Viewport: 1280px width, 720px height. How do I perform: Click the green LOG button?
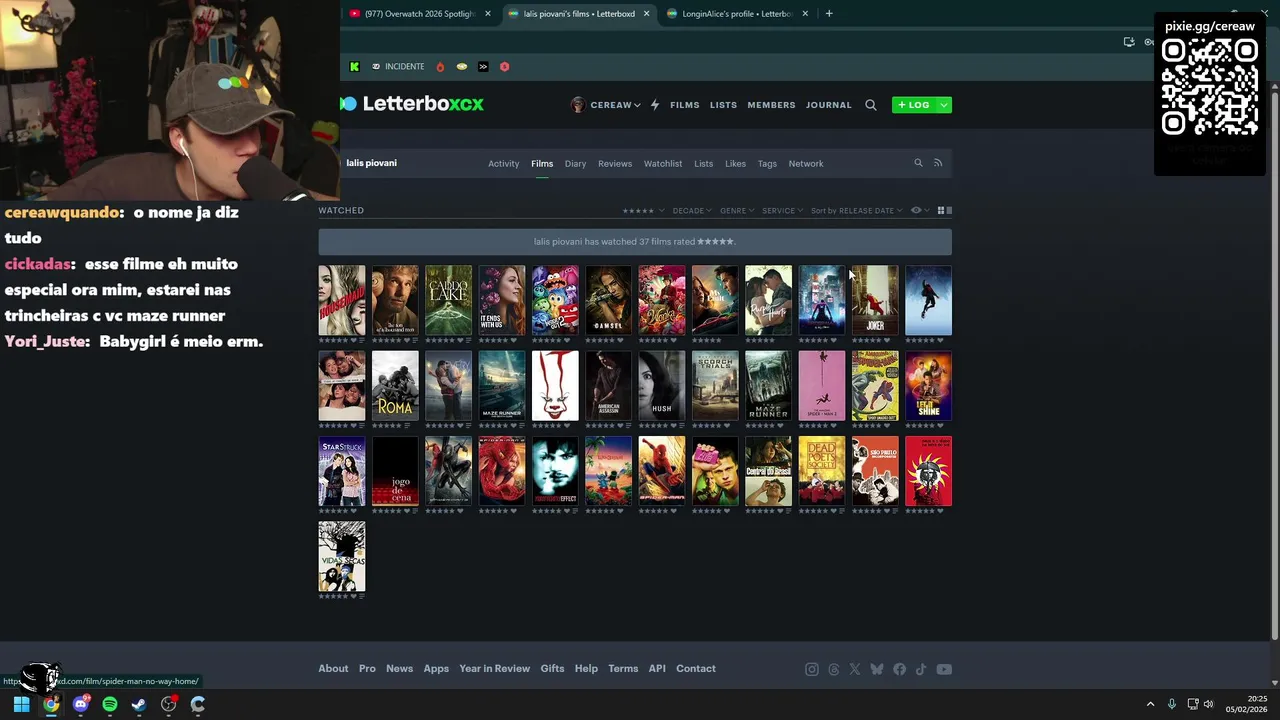pyautogui.click(x=914, y=105)
